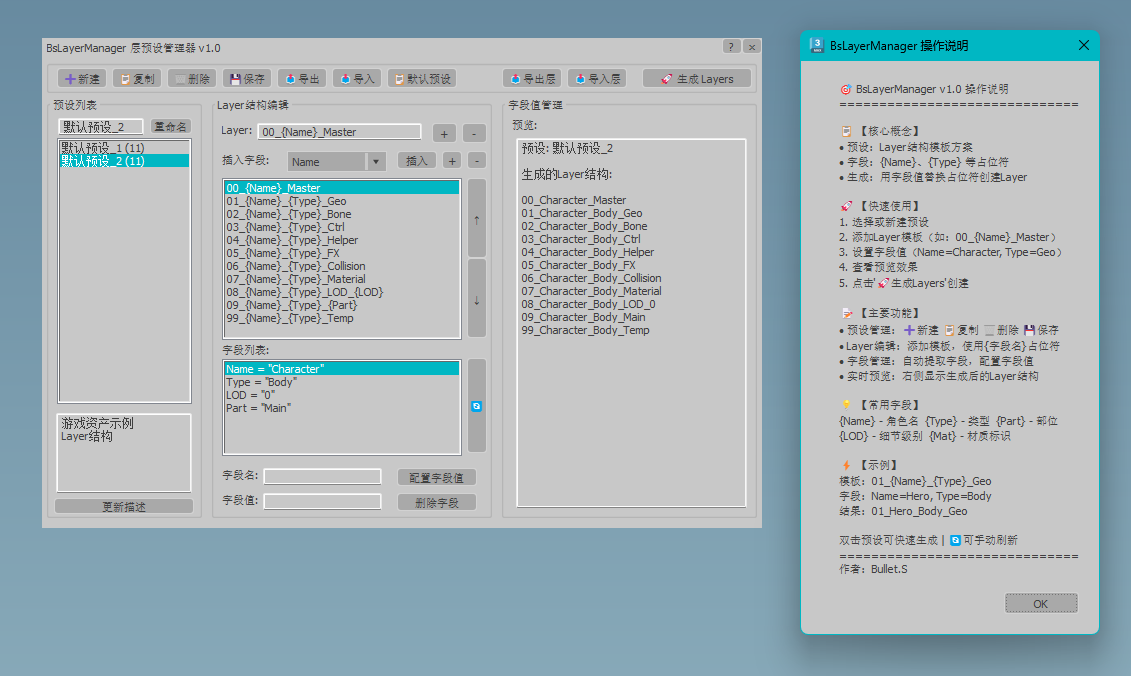Image resolution: width=1131 pixels, height=676 pixels.
Task: Click 08_Character_Body_LOD_0 in preview
Action: 588,304
